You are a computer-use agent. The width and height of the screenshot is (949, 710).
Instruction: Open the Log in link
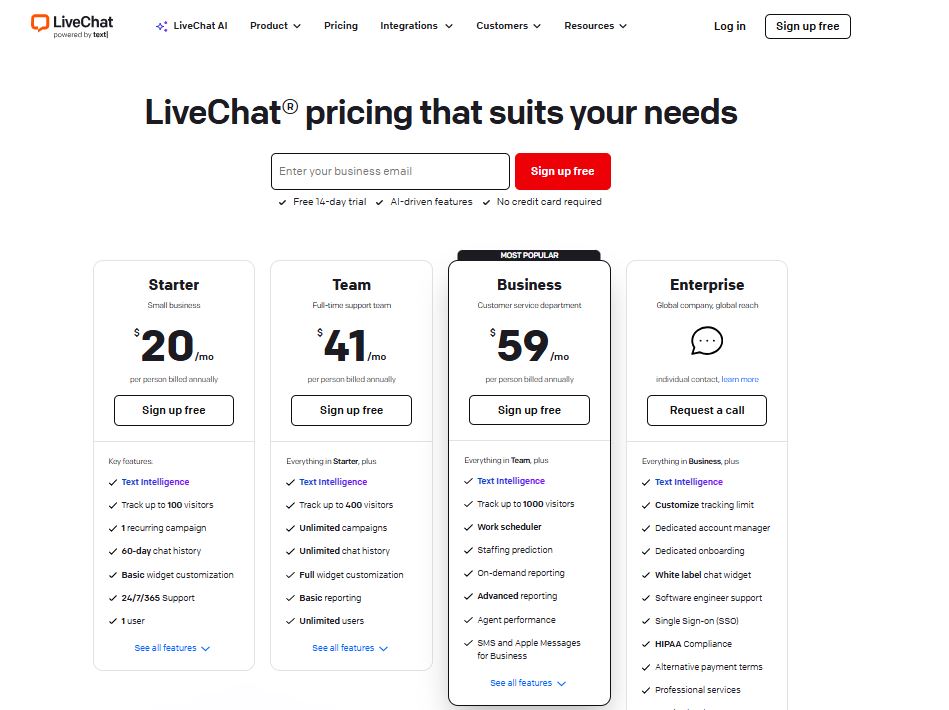729,27
